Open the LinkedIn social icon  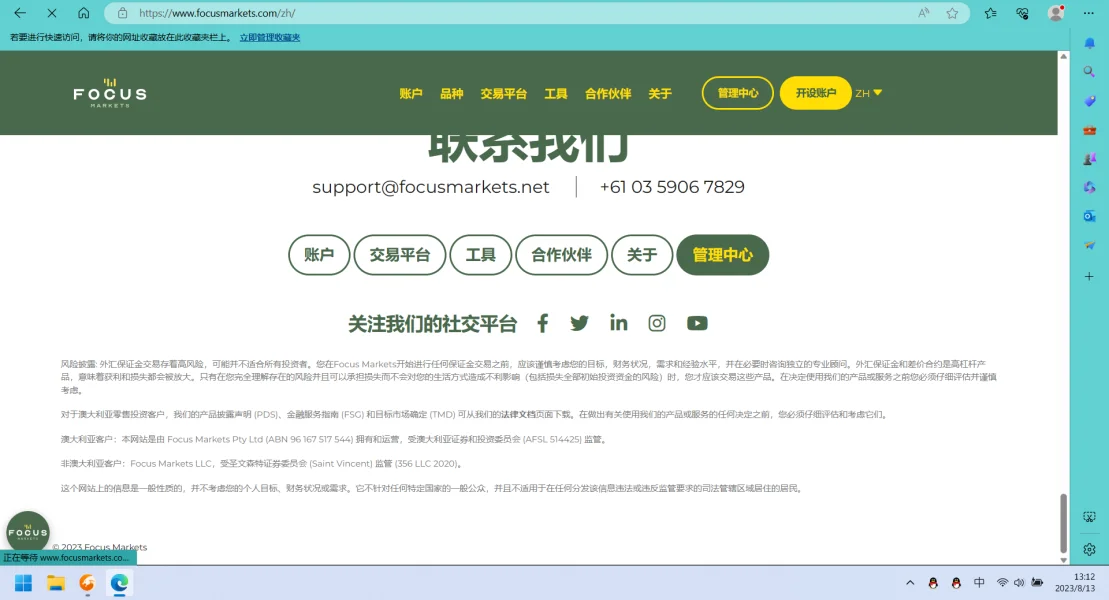coord(618,323)
